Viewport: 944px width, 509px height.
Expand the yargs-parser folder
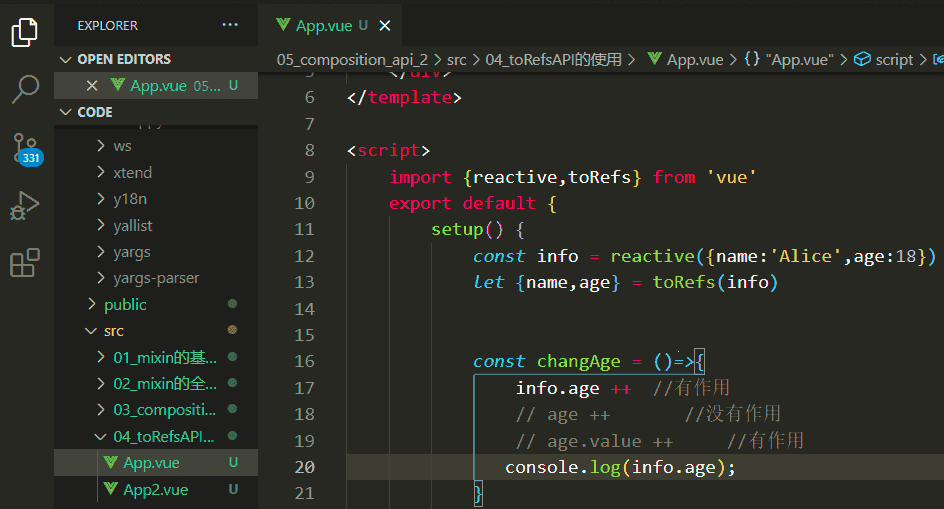(156, 278)
